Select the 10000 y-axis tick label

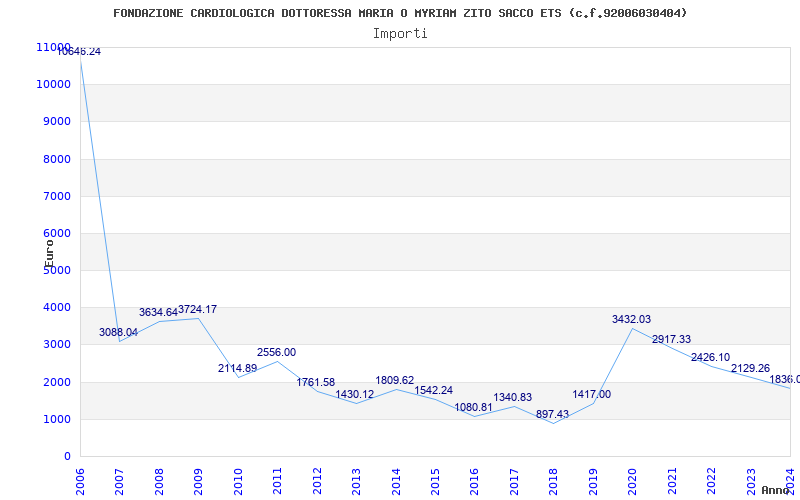coord(53,84)
